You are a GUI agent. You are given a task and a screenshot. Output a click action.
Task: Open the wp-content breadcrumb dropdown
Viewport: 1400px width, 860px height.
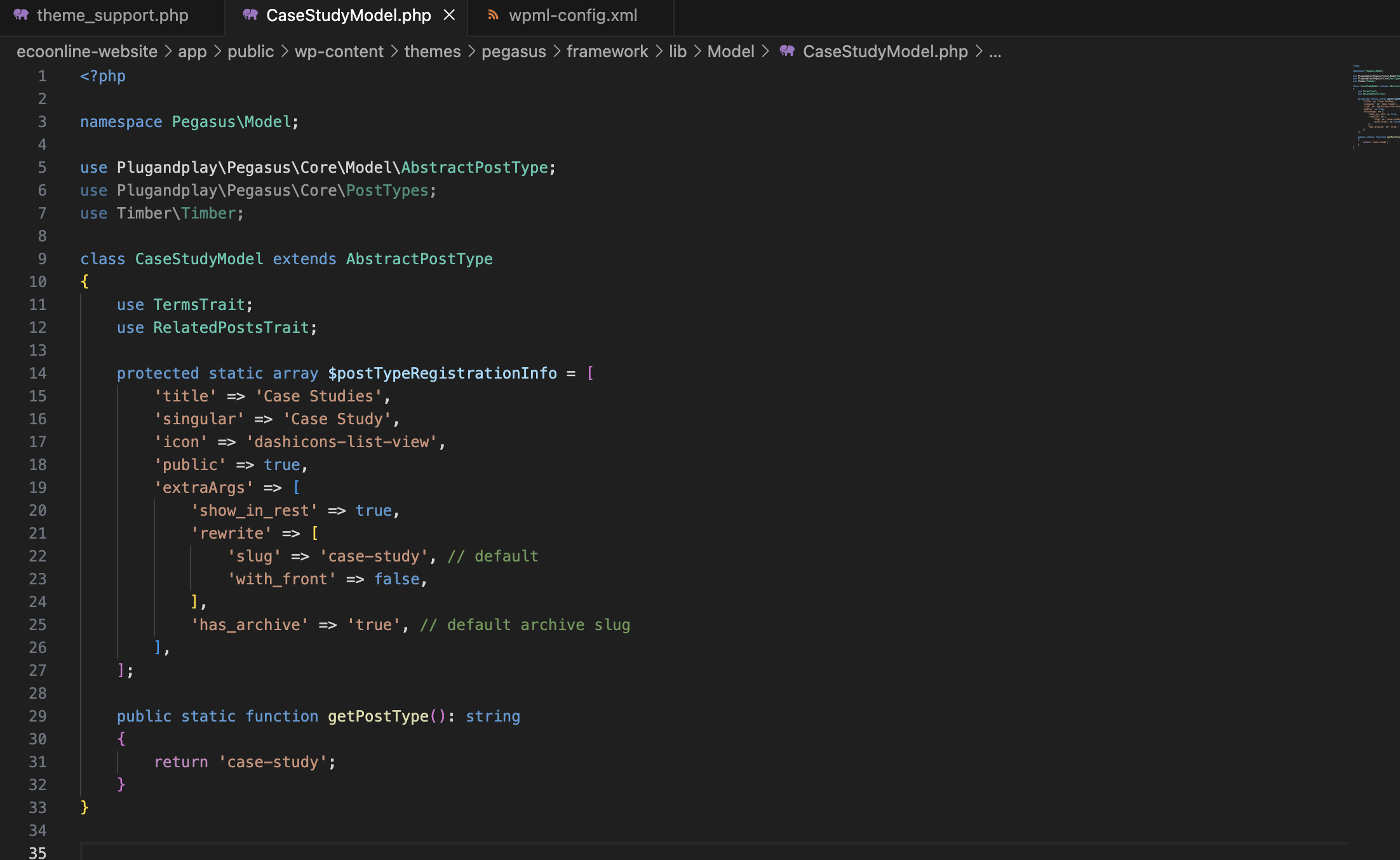click(x=339, y=51)
